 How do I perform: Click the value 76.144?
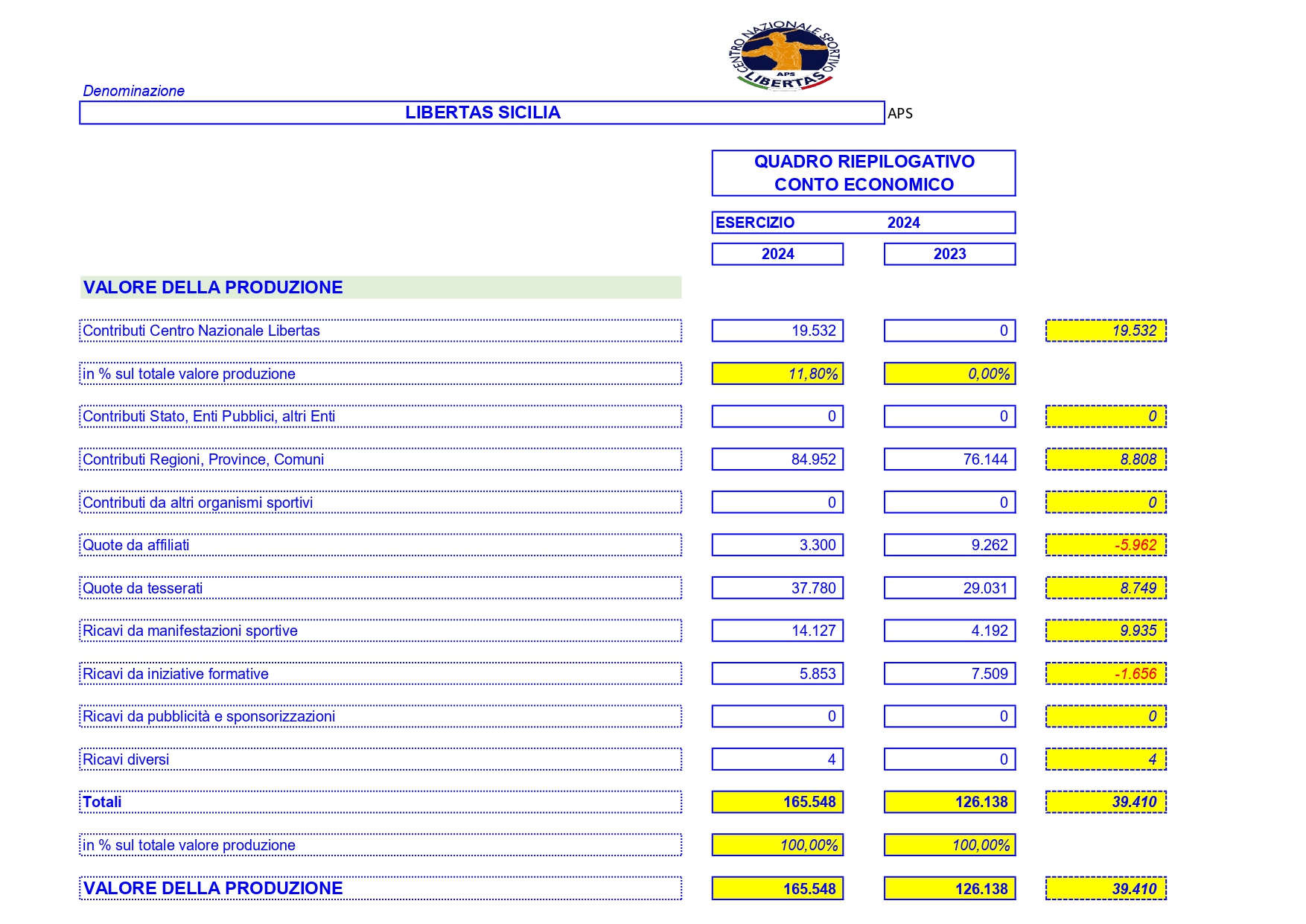coord(949,459)
